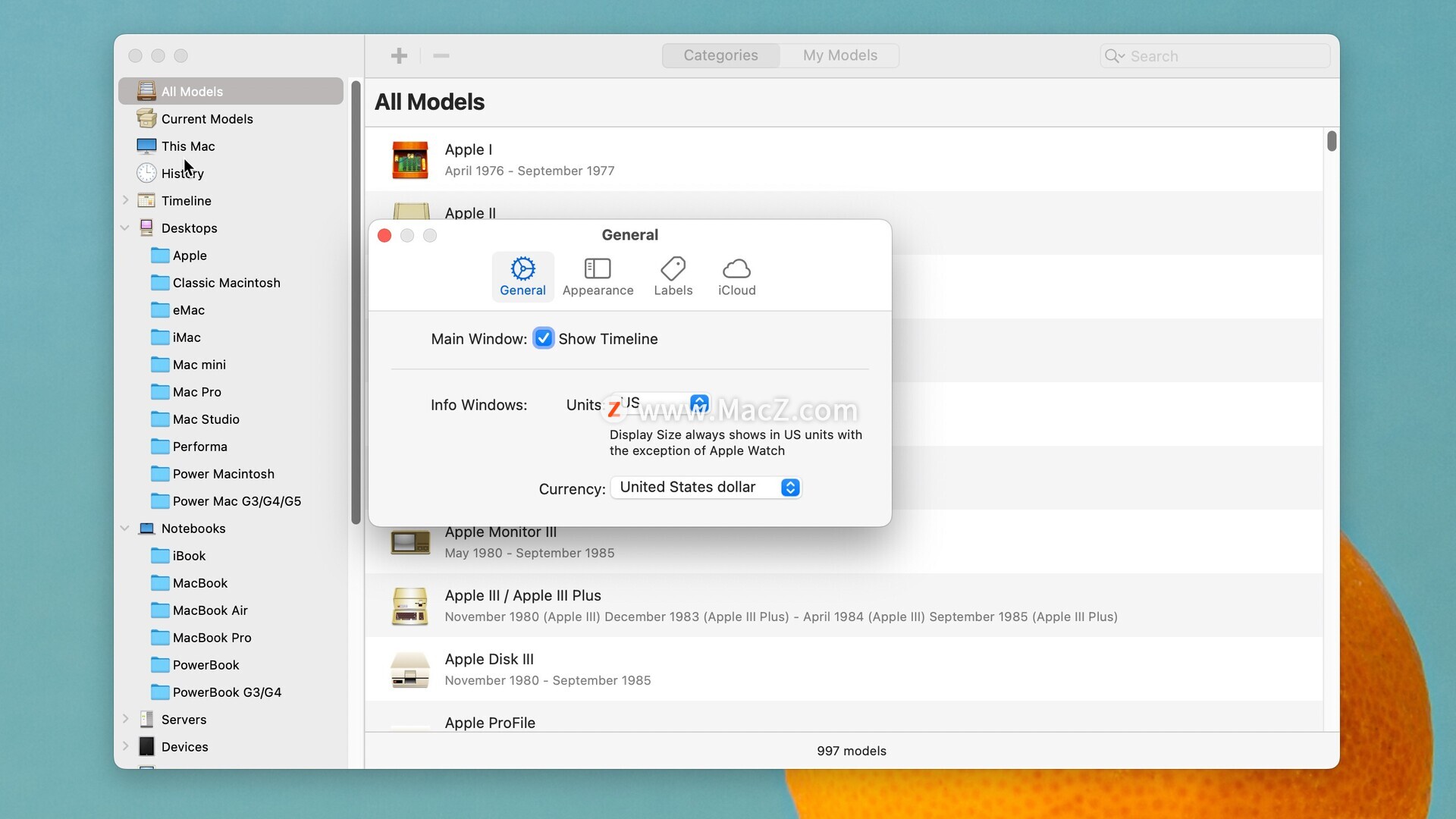Click the Desktops computer icon
The height and width of the screenshot is (819, 1456).
146,227
